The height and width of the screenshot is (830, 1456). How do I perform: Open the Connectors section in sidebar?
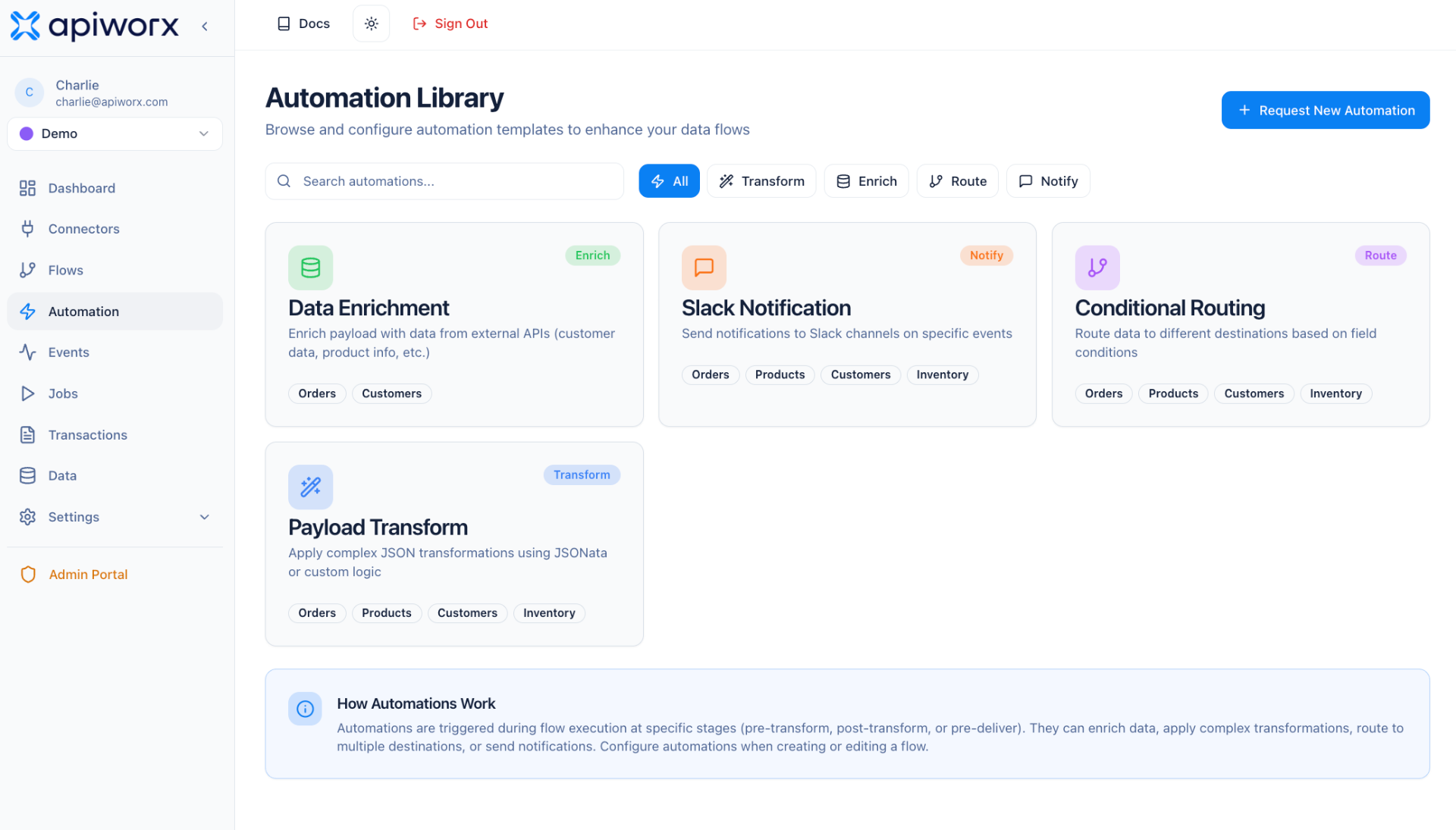(x=83, y=228)
